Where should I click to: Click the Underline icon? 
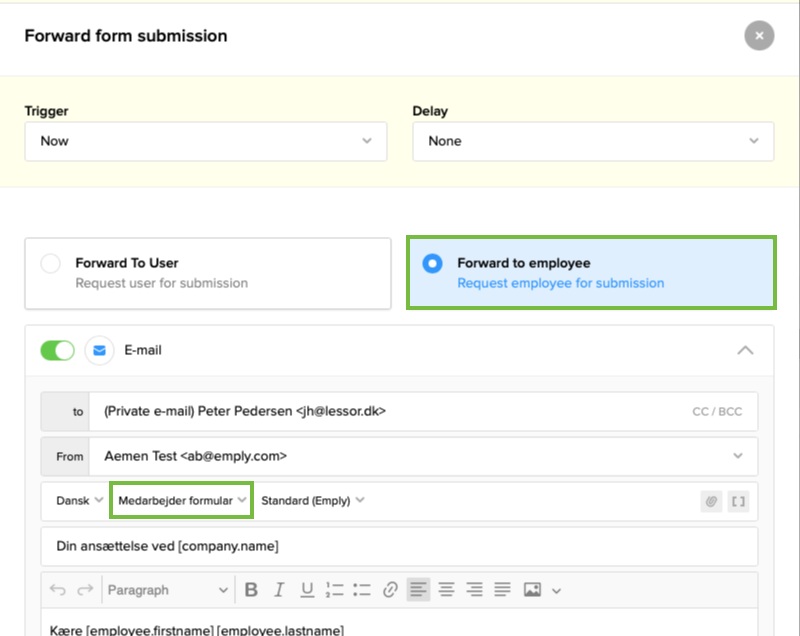point(307,590)
